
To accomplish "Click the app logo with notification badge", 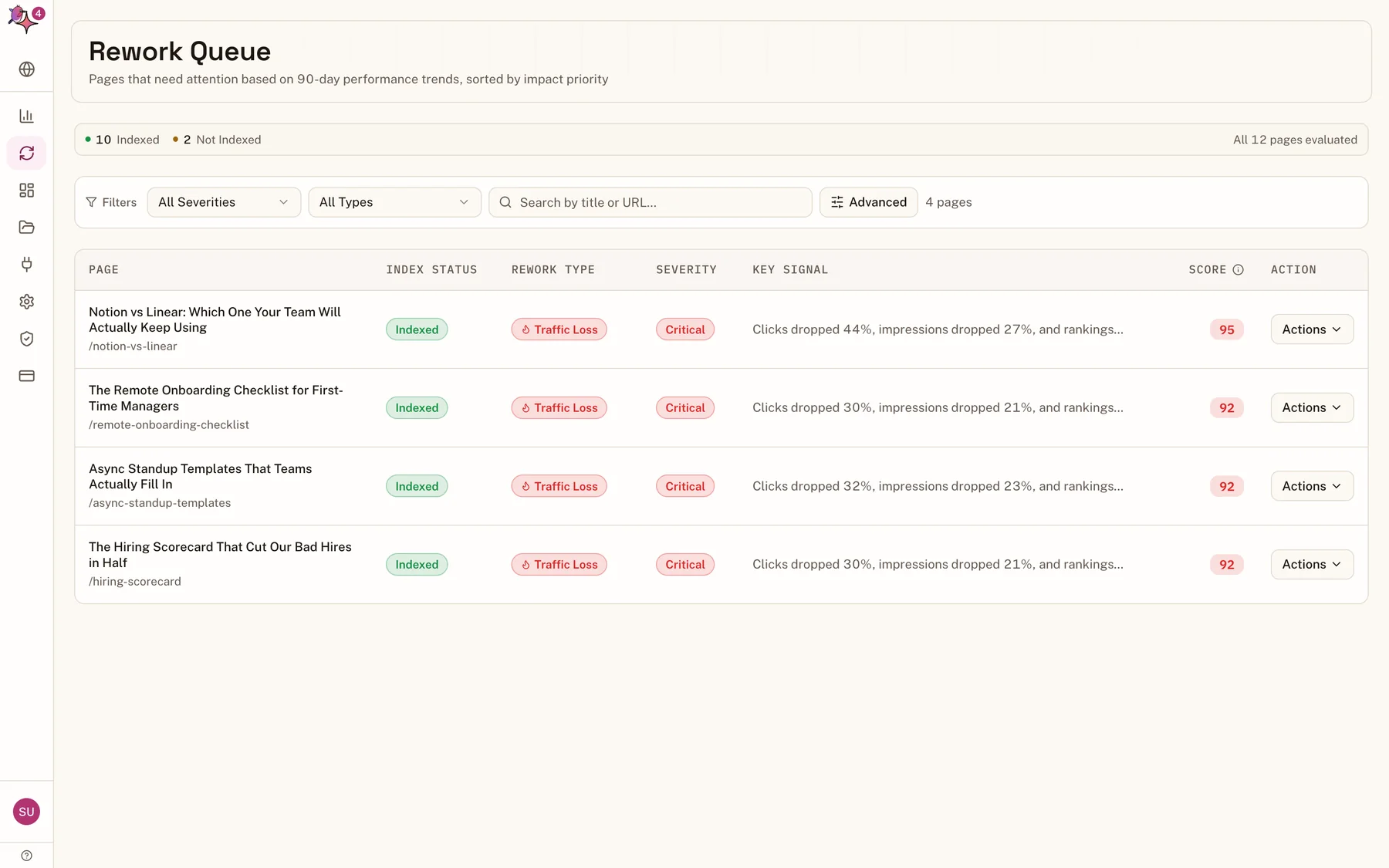I will point(26,19).
